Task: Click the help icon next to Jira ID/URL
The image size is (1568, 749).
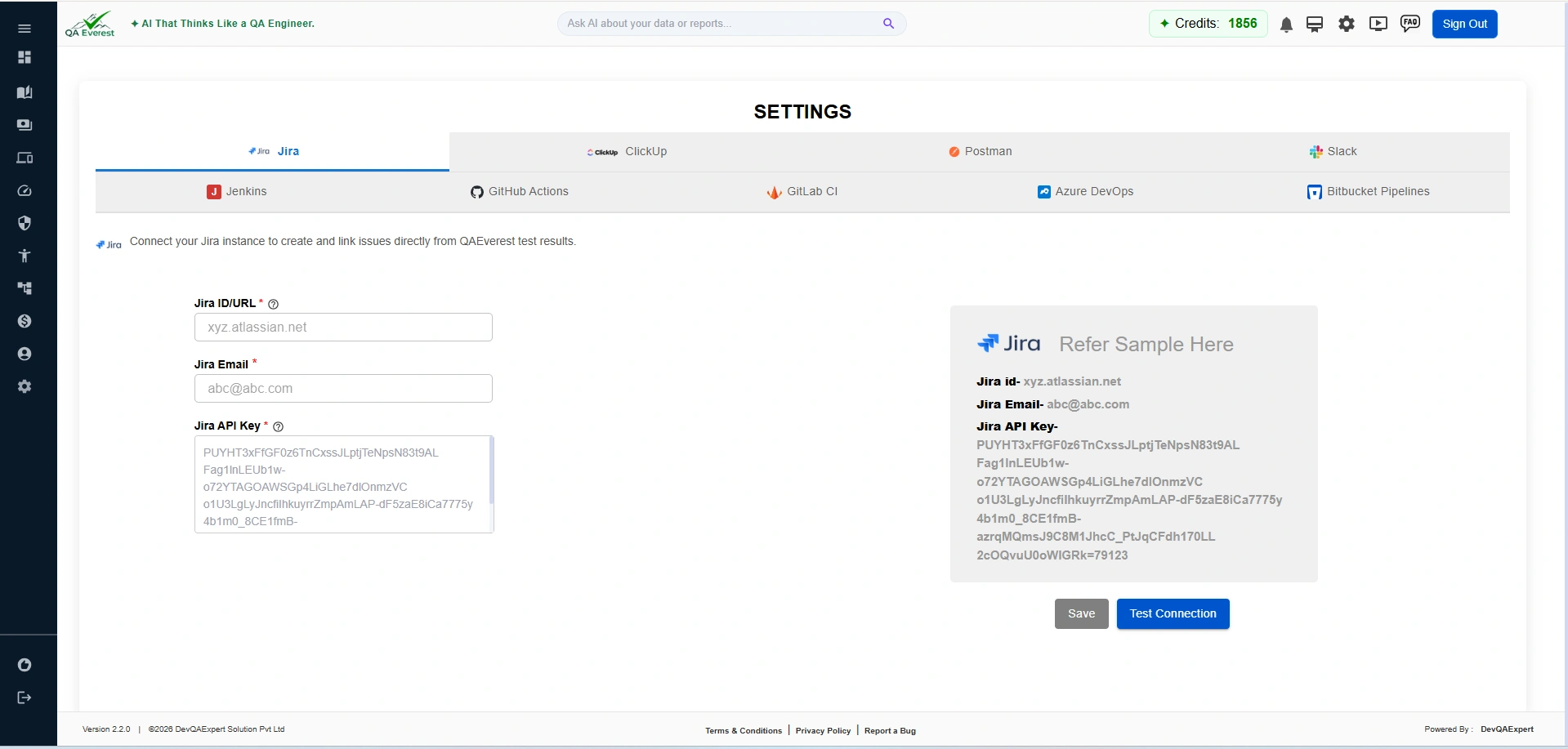Action: [x=274, y=304]
